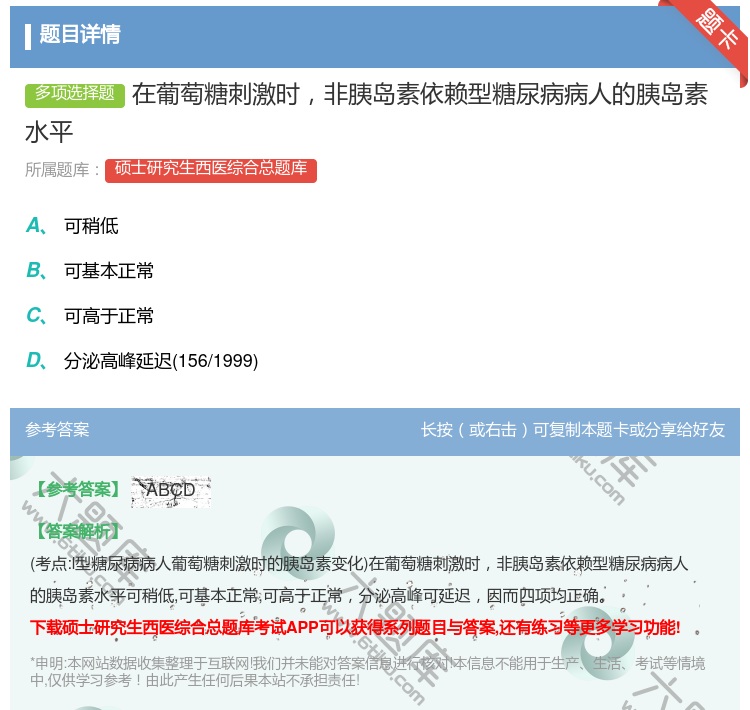Click the 长按（或右击）copy and share hint

pyautogui.click(x=572, y=430)
